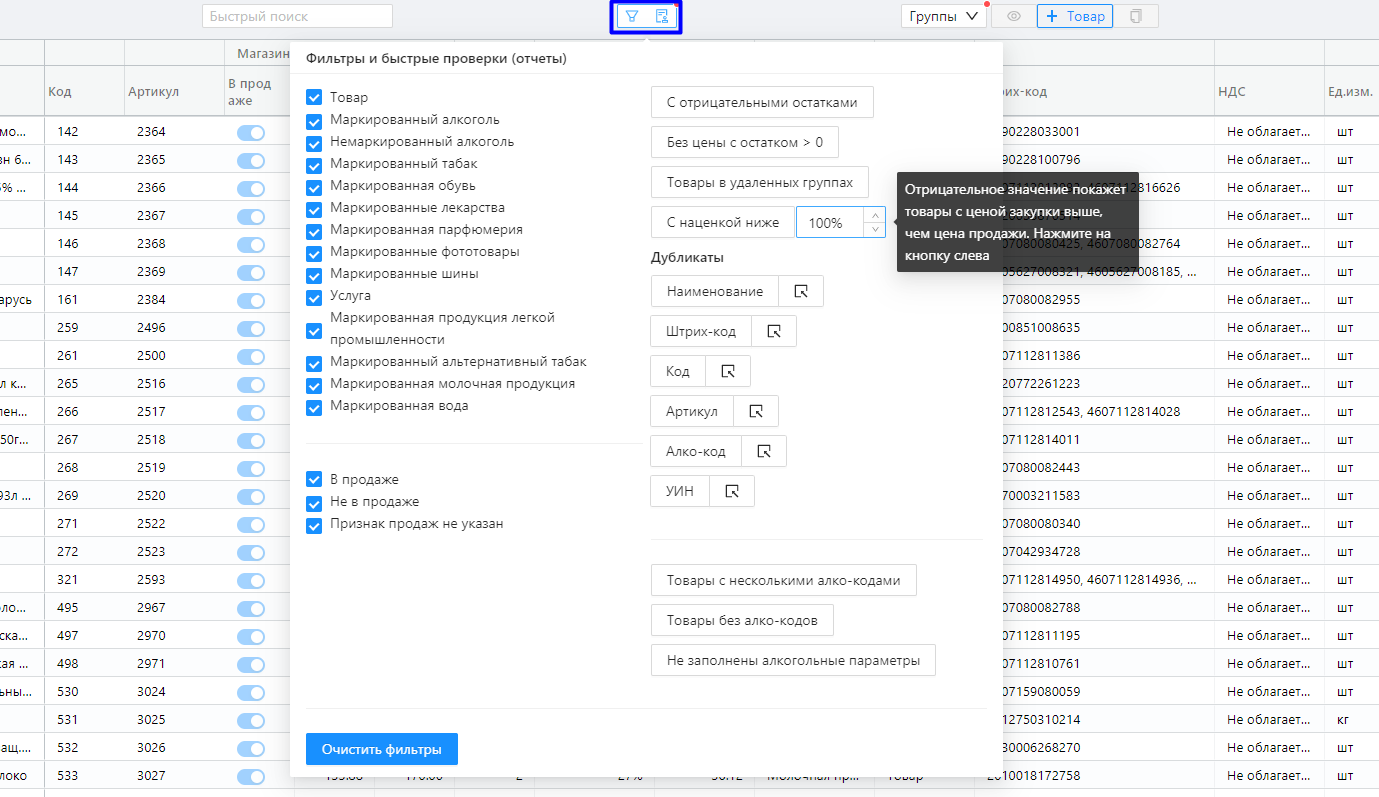Open duplicates selector icon next to Наименование

pos(801,291)
